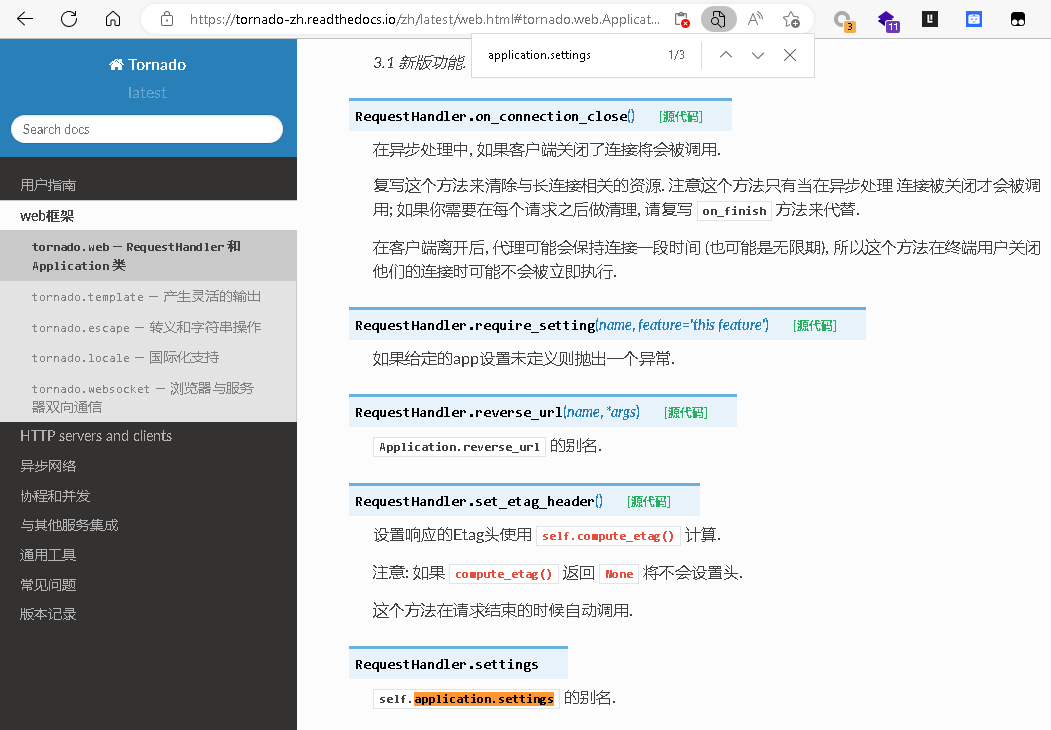Reload the current page
Screen dimensions: 1051x730
pos(69,19)
